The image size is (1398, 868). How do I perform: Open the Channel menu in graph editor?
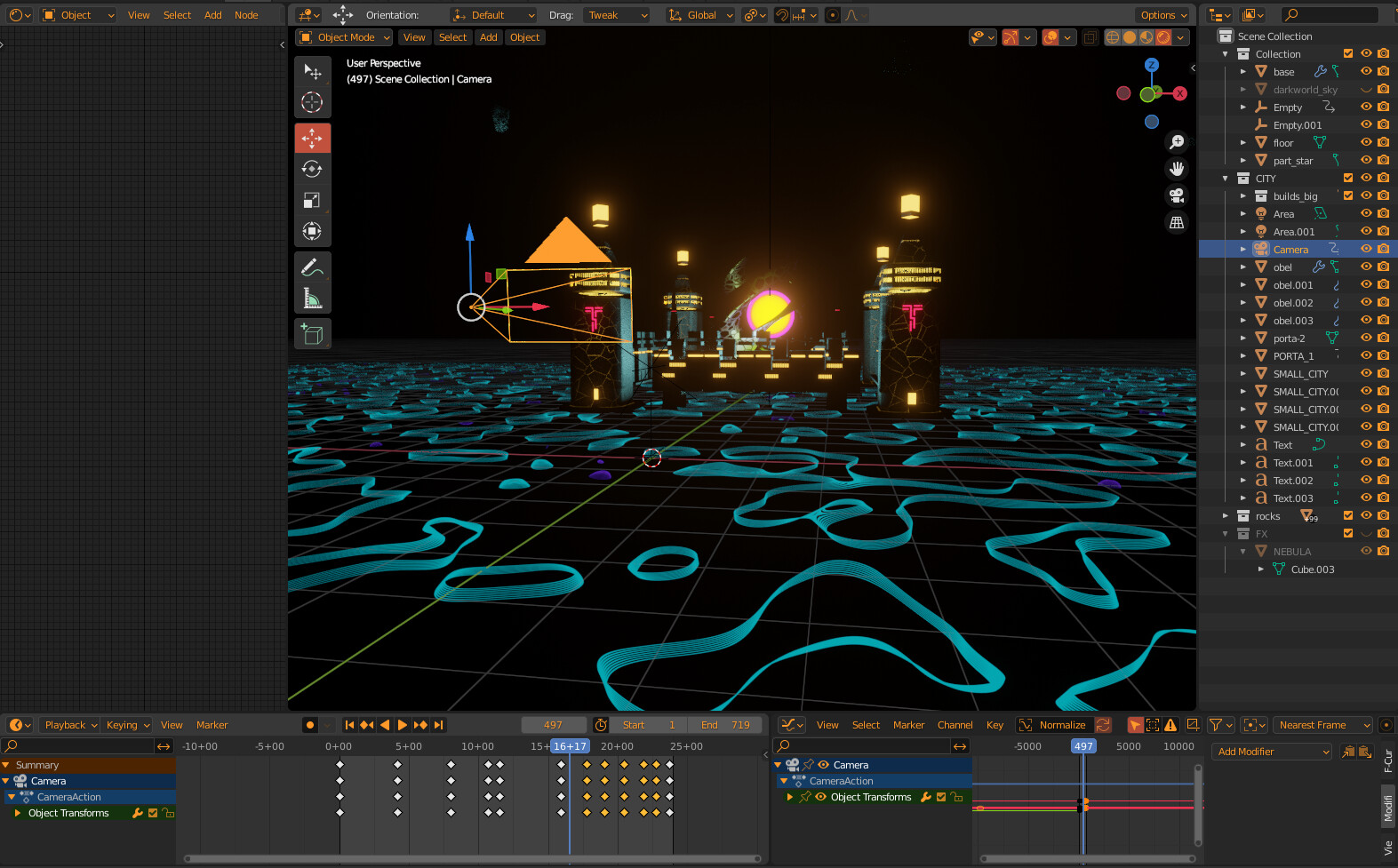pyautogui.click(x=955, y=725)
